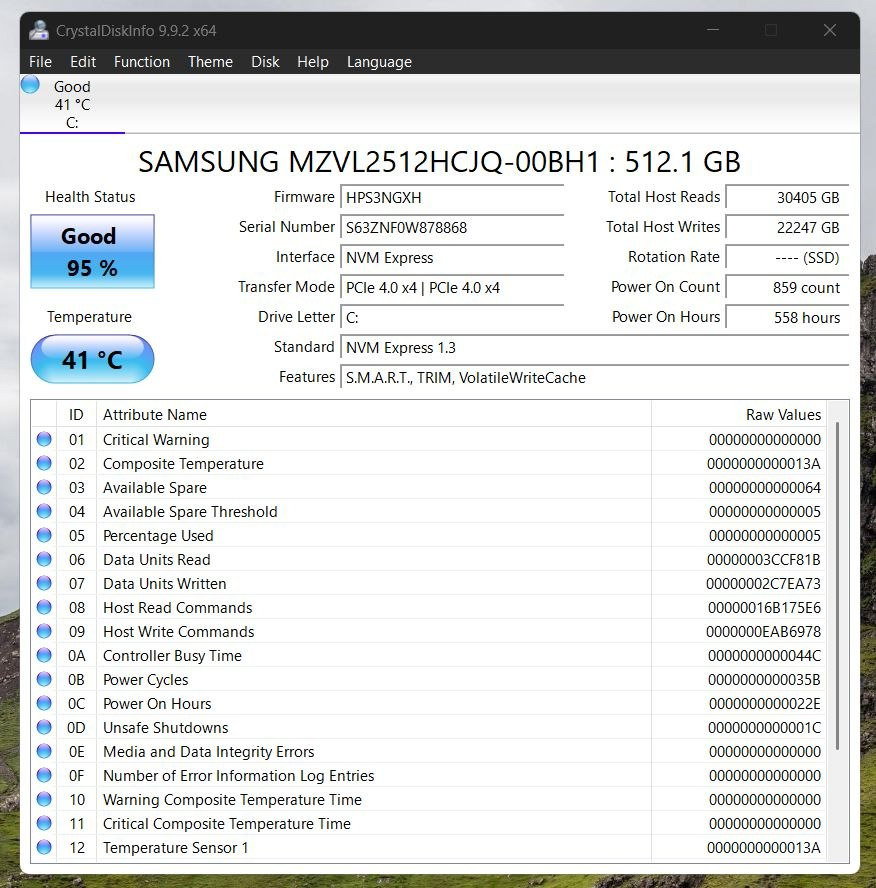Viewport: 876px width, 888px height.
Task: Select raw value 0000000EAB6978
Action: coord(763,631)
